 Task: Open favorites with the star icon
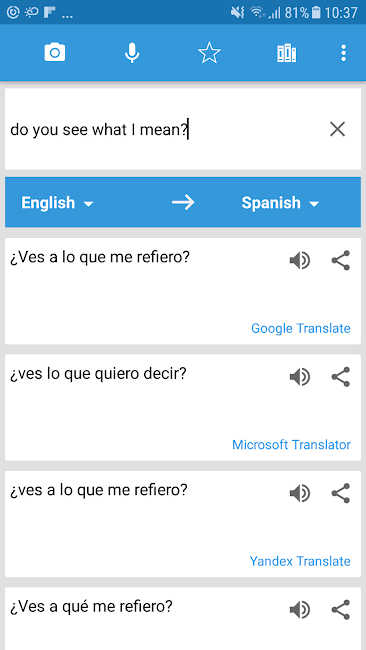point(209,53)
